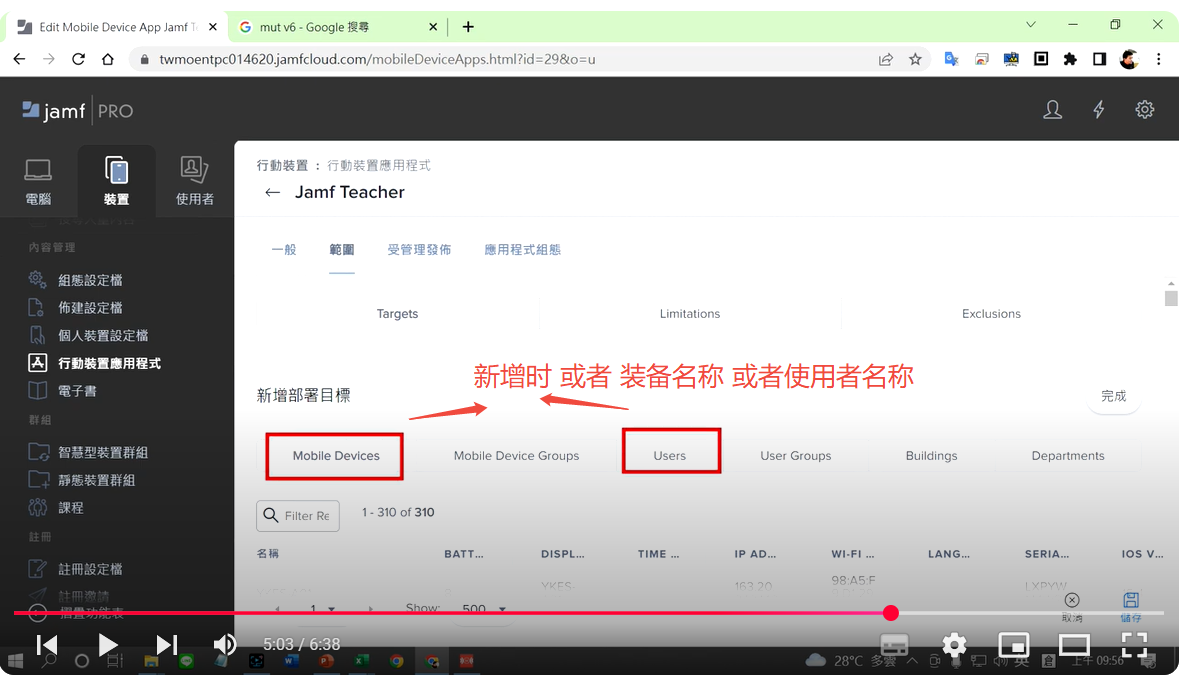The width and height of the screenshot is (1187, 680).
Task: Select the Mobile Device Groups tab
Action: point(516,456)
